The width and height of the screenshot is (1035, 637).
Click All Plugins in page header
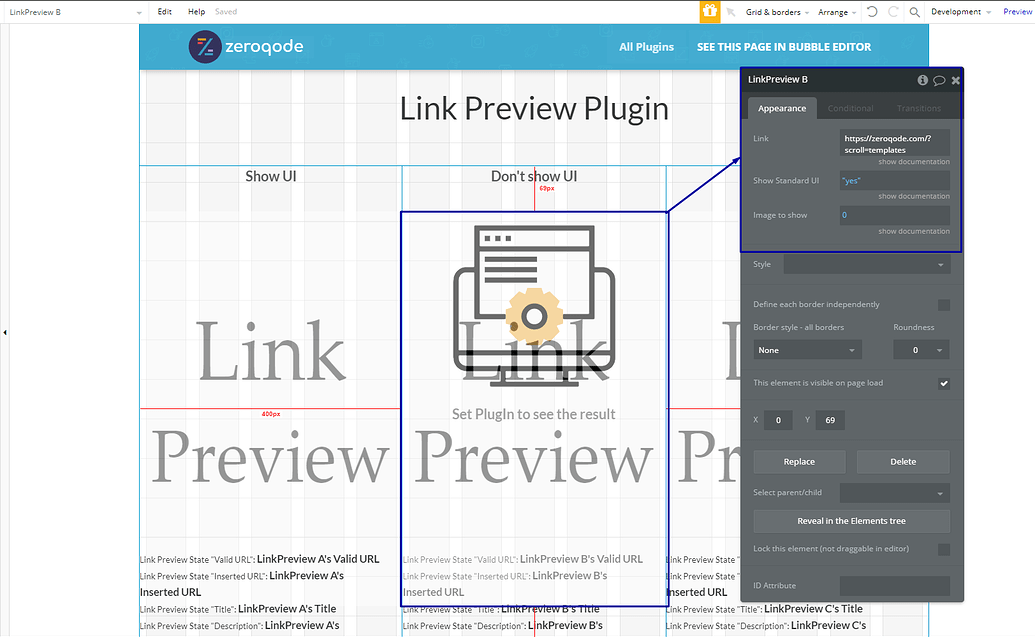(646, 47)
